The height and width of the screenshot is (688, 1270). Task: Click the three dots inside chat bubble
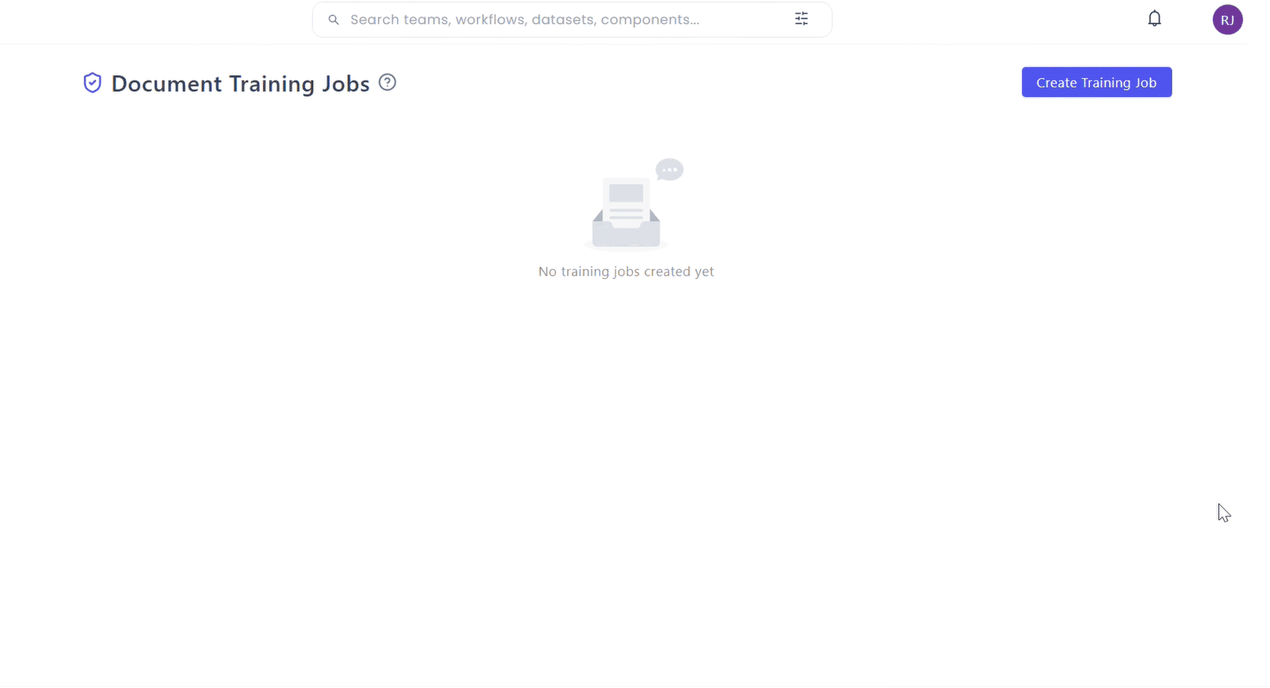pos(670,170)
